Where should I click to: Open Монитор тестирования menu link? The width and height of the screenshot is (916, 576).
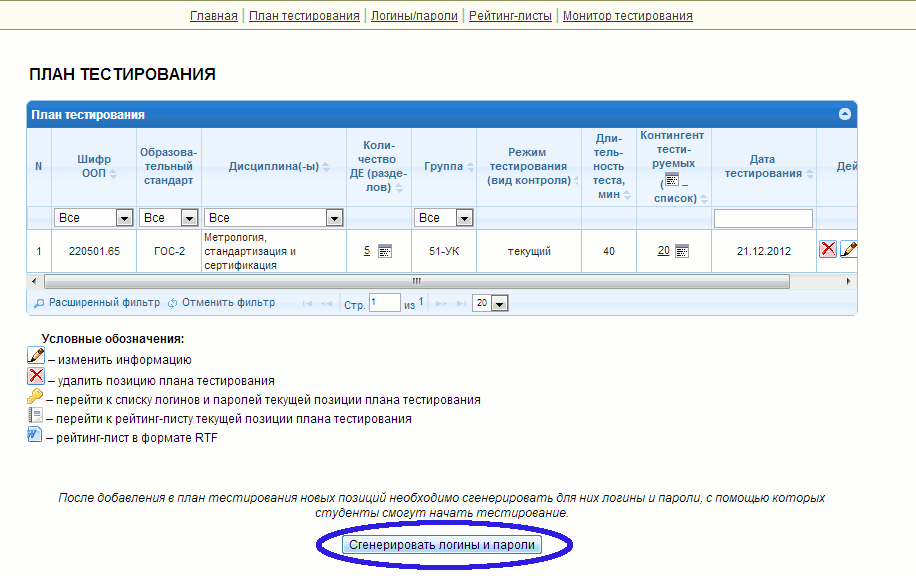point(627,16)
